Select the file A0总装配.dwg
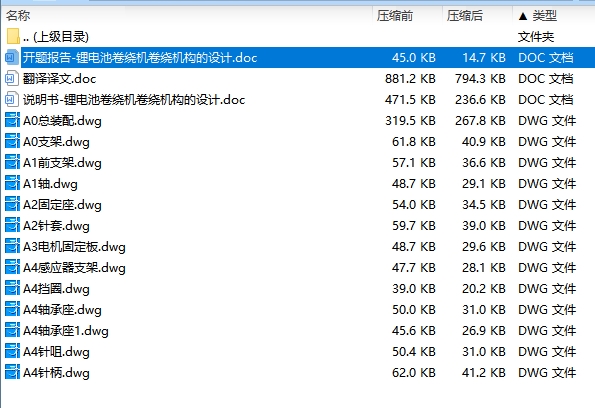Viewport: 595px width, 408px height. pos(62,121)
